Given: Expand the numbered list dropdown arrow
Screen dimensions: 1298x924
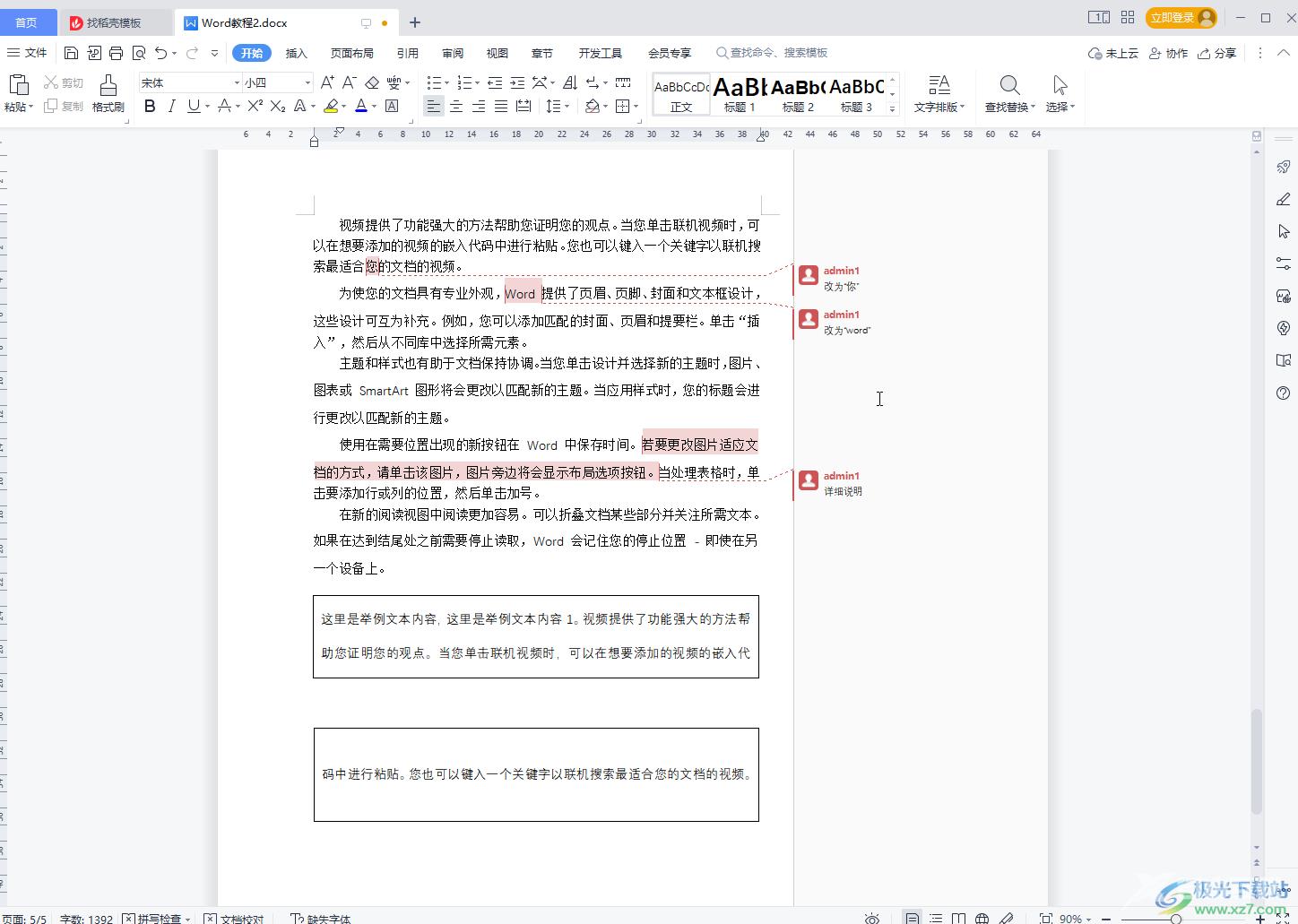Looking at the screenshot, I should (478, 83).
